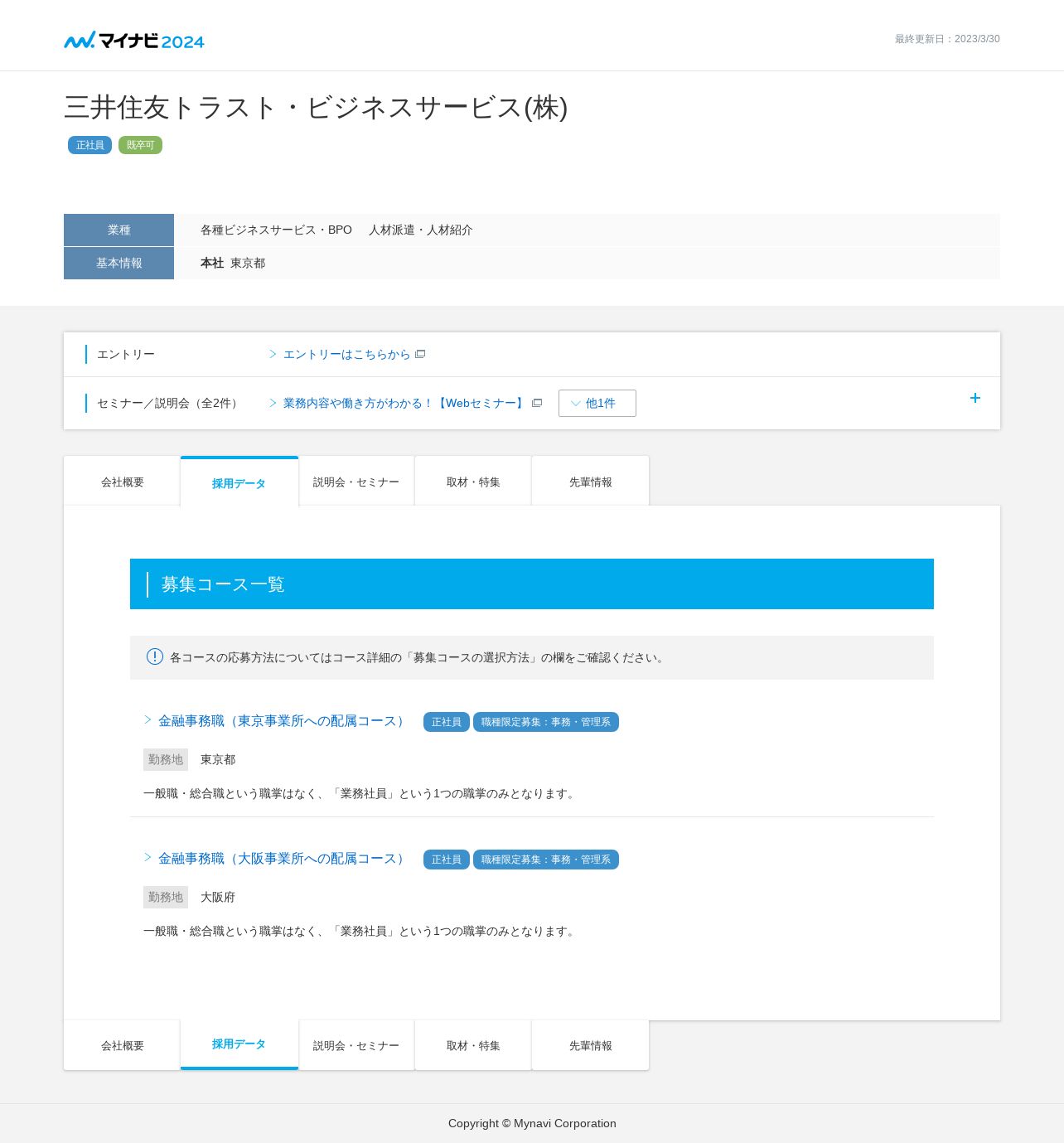Viewport: 1064px width, 1143px height.
Task: Click the chevron before 業務内容や働き方がわかる link
Action: 273,403
